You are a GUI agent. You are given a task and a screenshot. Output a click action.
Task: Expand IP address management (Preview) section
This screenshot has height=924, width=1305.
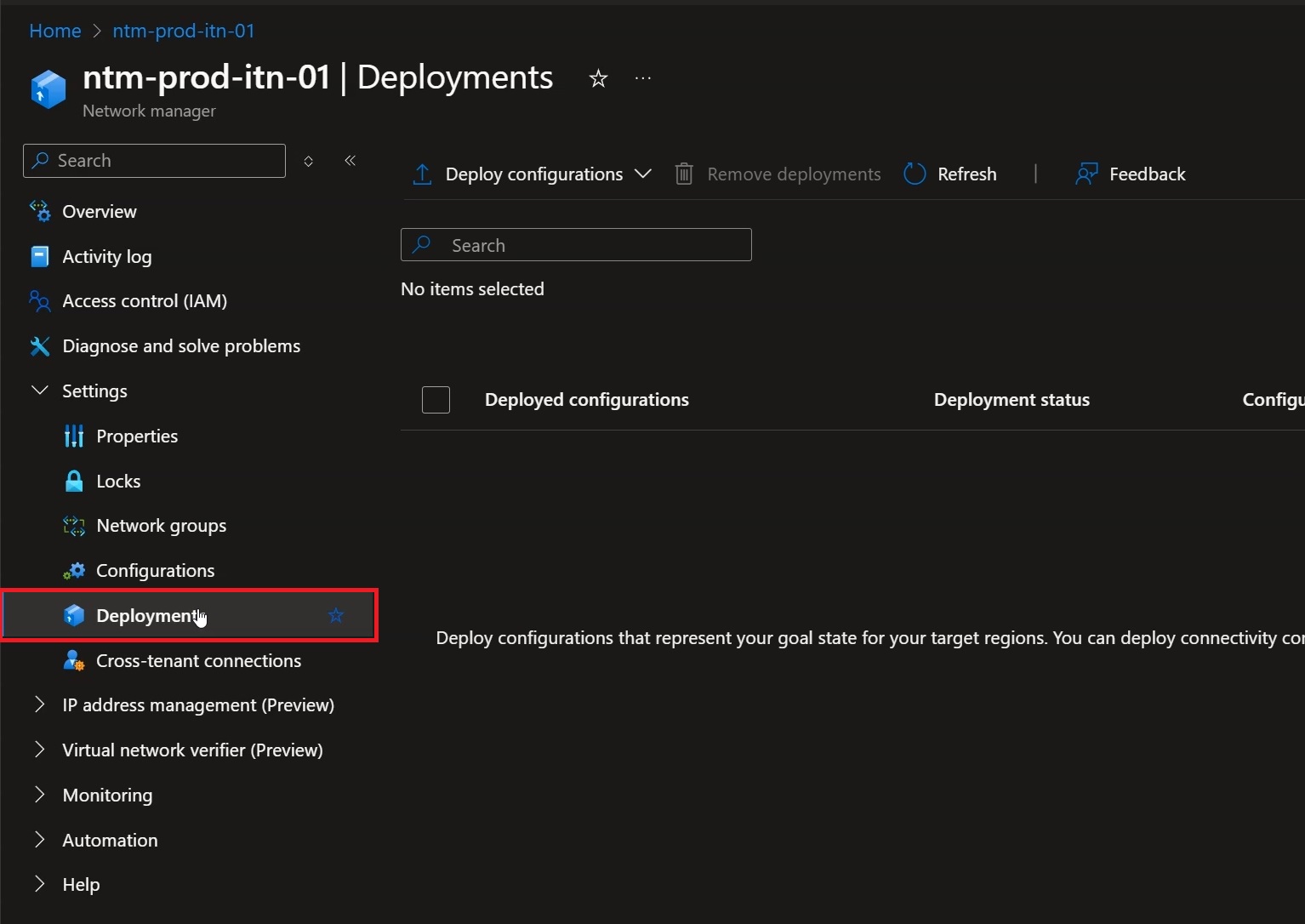point(39,704)
